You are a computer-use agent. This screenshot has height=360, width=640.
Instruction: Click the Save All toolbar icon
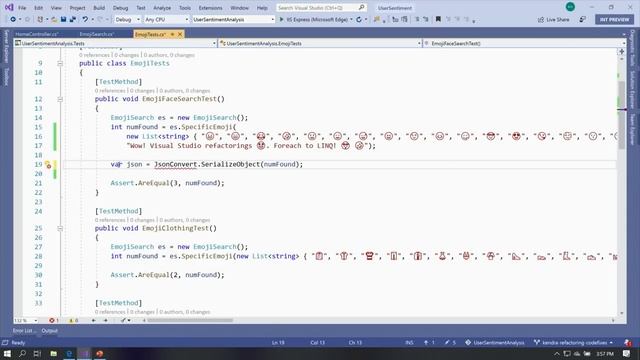(73, 19)
